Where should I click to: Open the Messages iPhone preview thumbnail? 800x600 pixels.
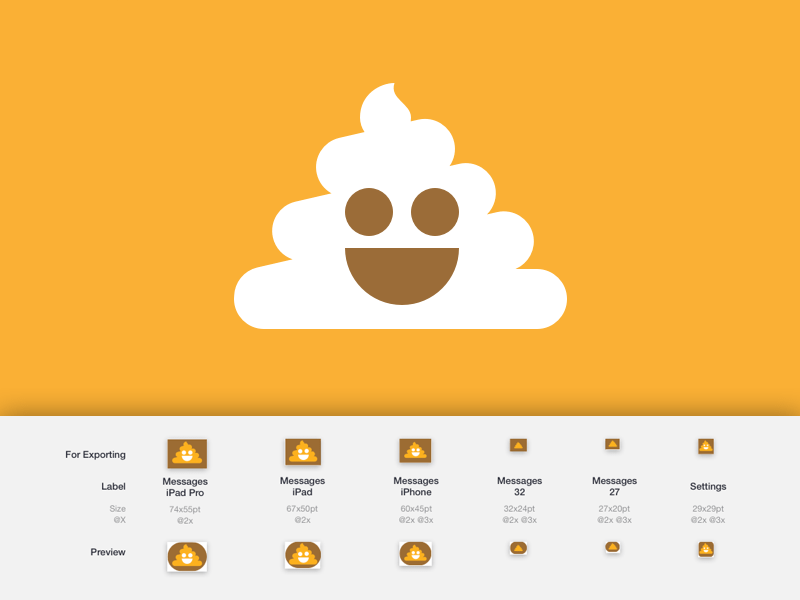click(x=416, y=555)
